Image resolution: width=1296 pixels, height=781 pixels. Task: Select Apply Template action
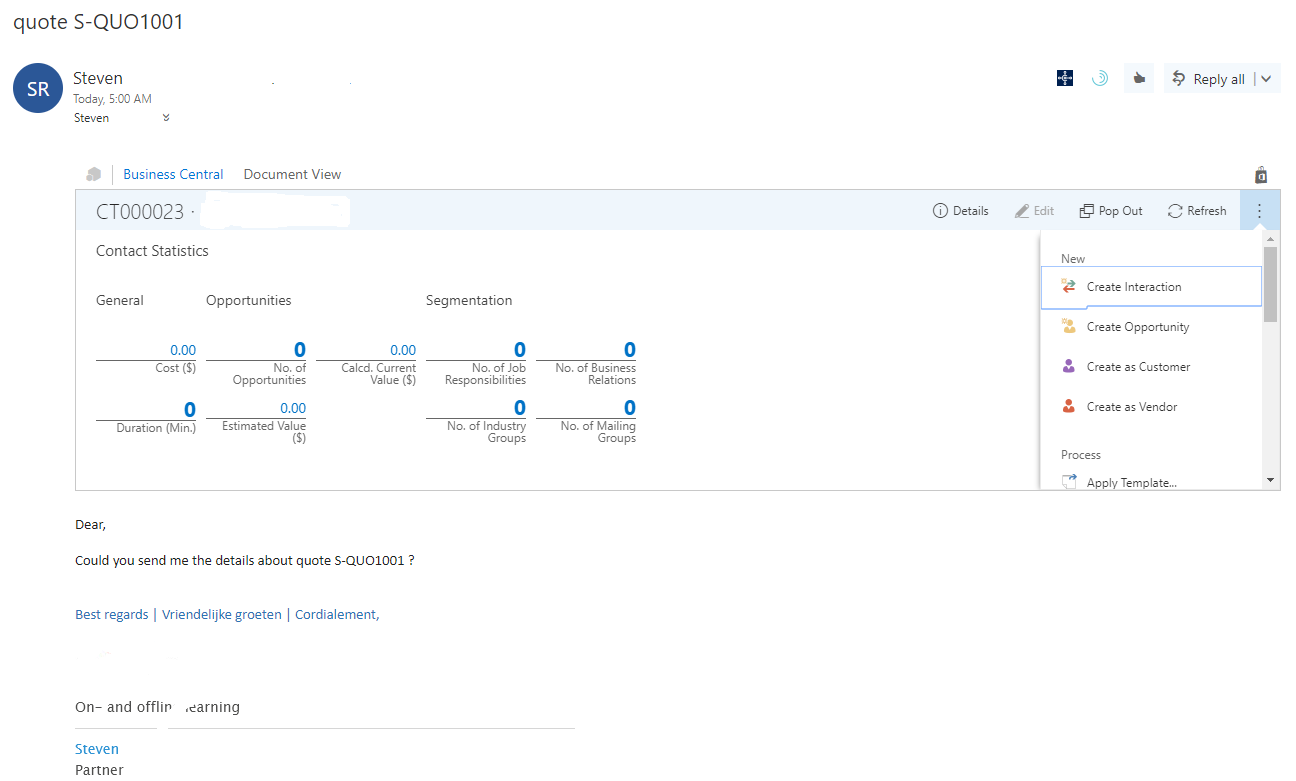click(x=1151, y=482)
